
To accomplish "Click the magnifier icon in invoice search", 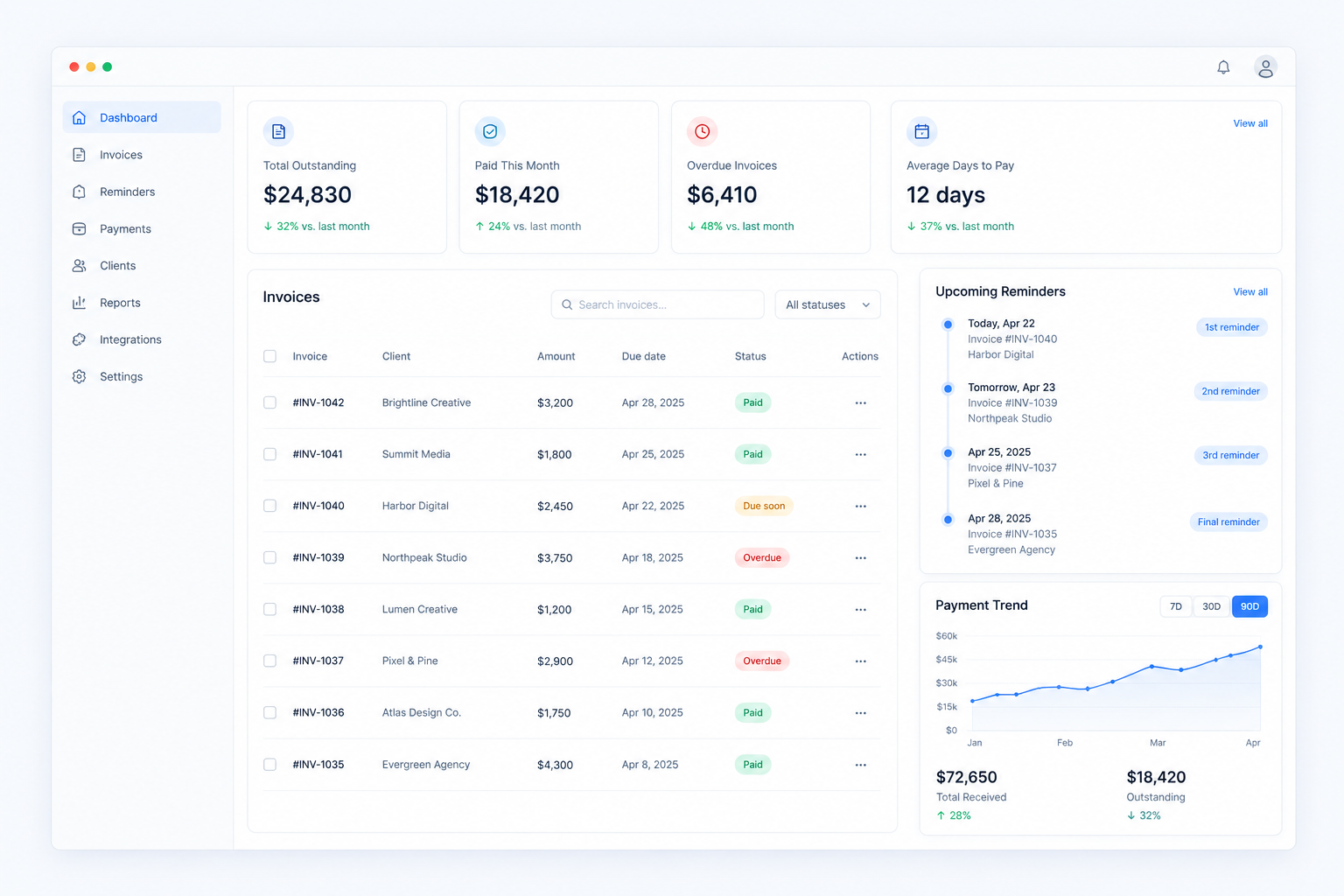I will click(567, 304).
